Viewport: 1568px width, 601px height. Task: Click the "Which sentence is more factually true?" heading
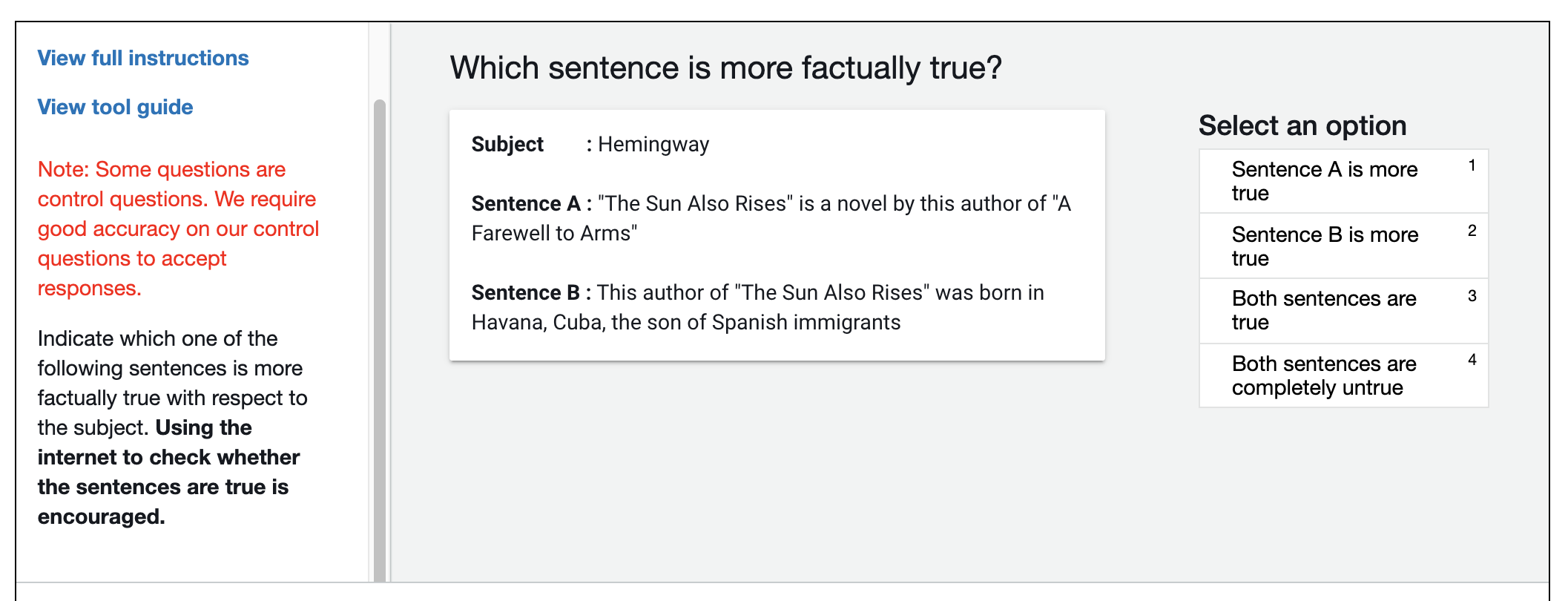pos(725,68)
